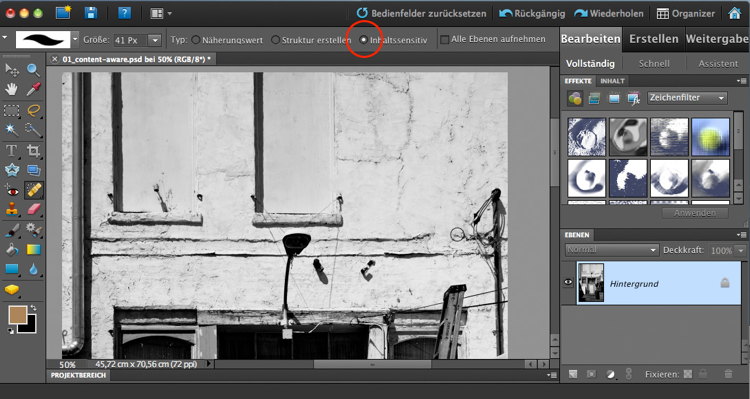Click Rückgängig to undo
This screenshot has width=750, height=399.
pyautogui.click(x=532, y=13)
